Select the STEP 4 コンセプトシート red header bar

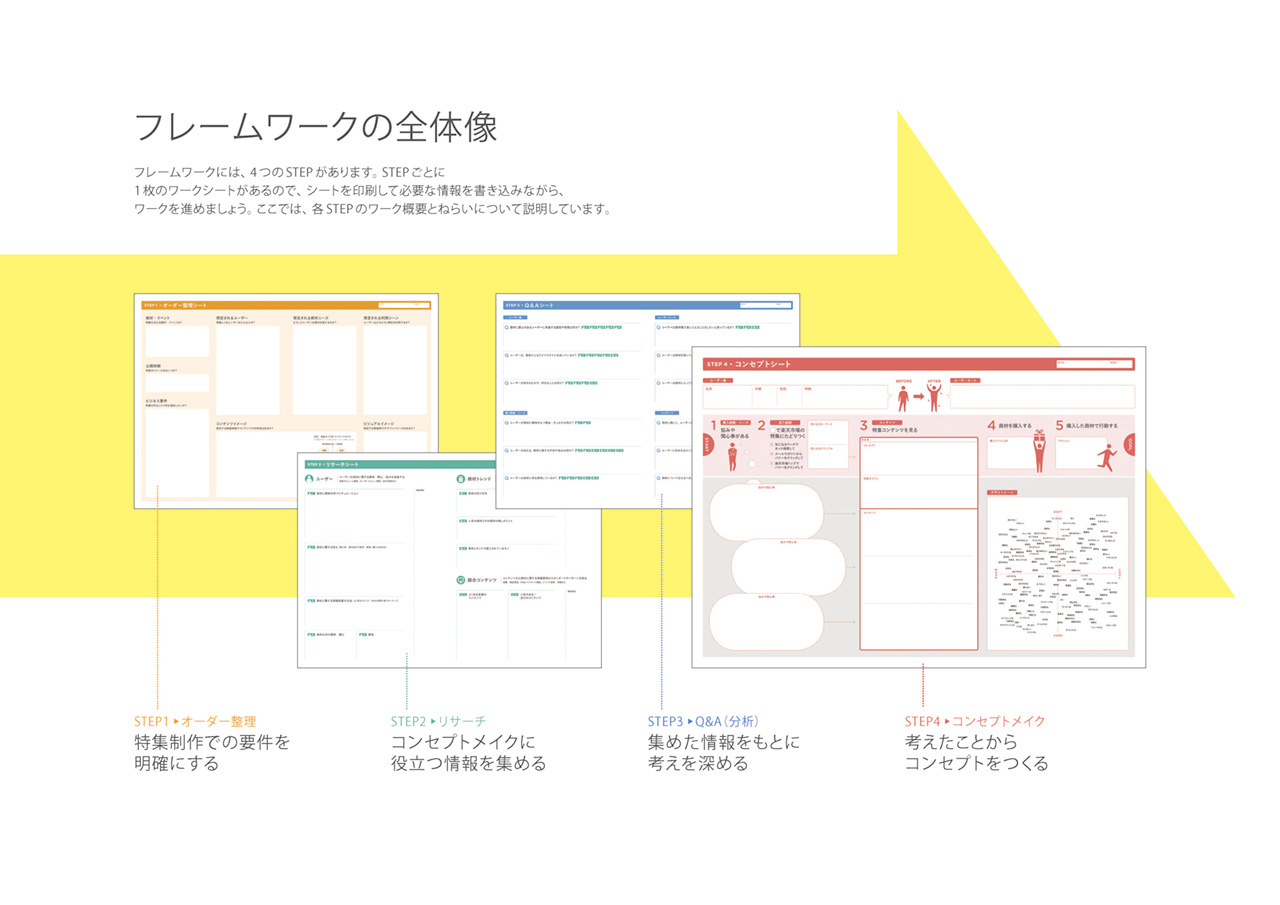click(x=918, y=365)
